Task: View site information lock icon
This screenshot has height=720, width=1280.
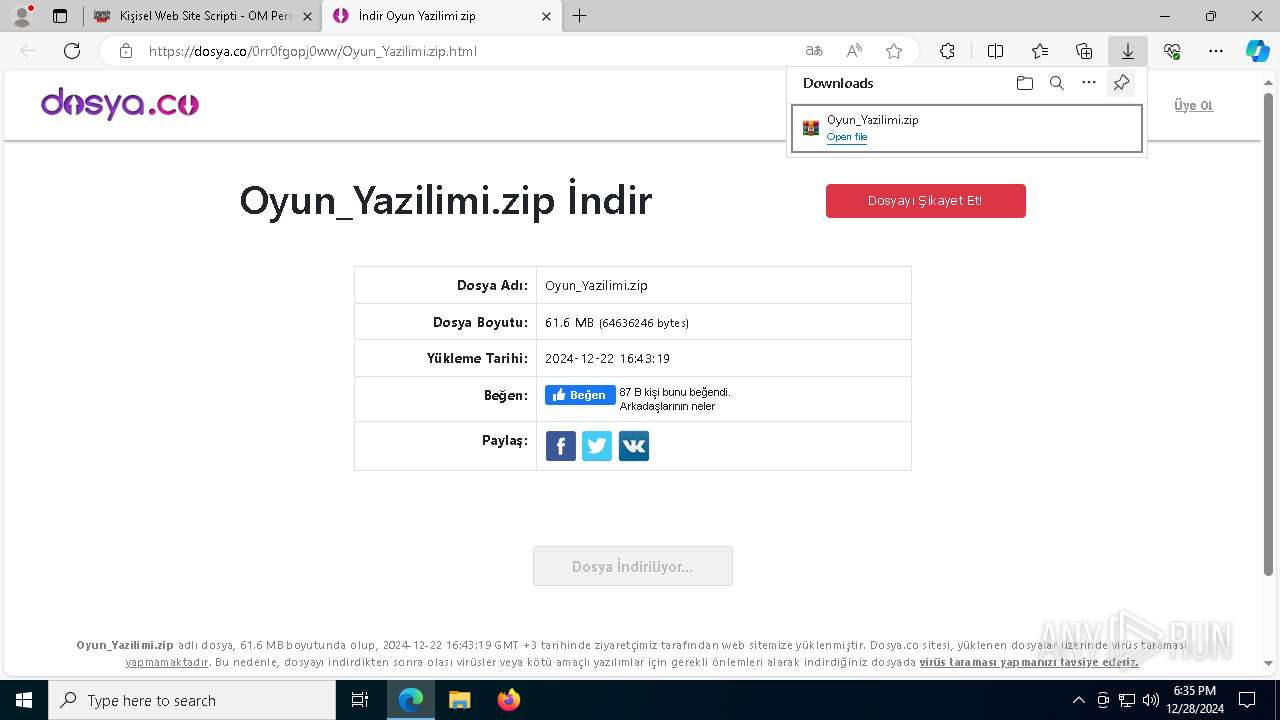Action: (126, 51)
